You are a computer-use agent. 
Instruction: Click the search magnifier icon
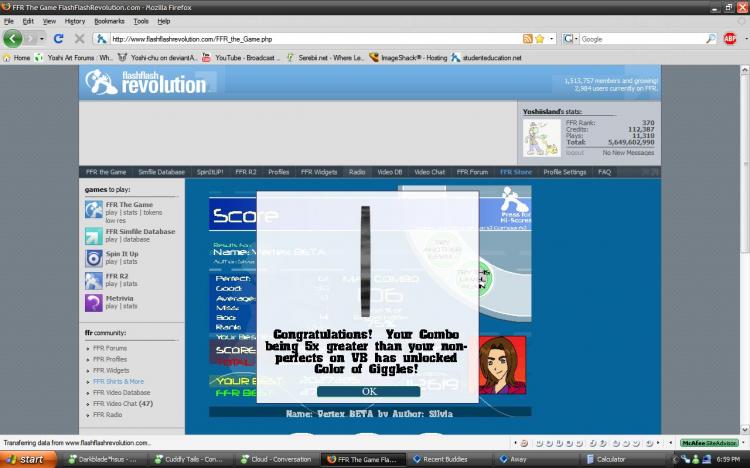coord(711,39)
